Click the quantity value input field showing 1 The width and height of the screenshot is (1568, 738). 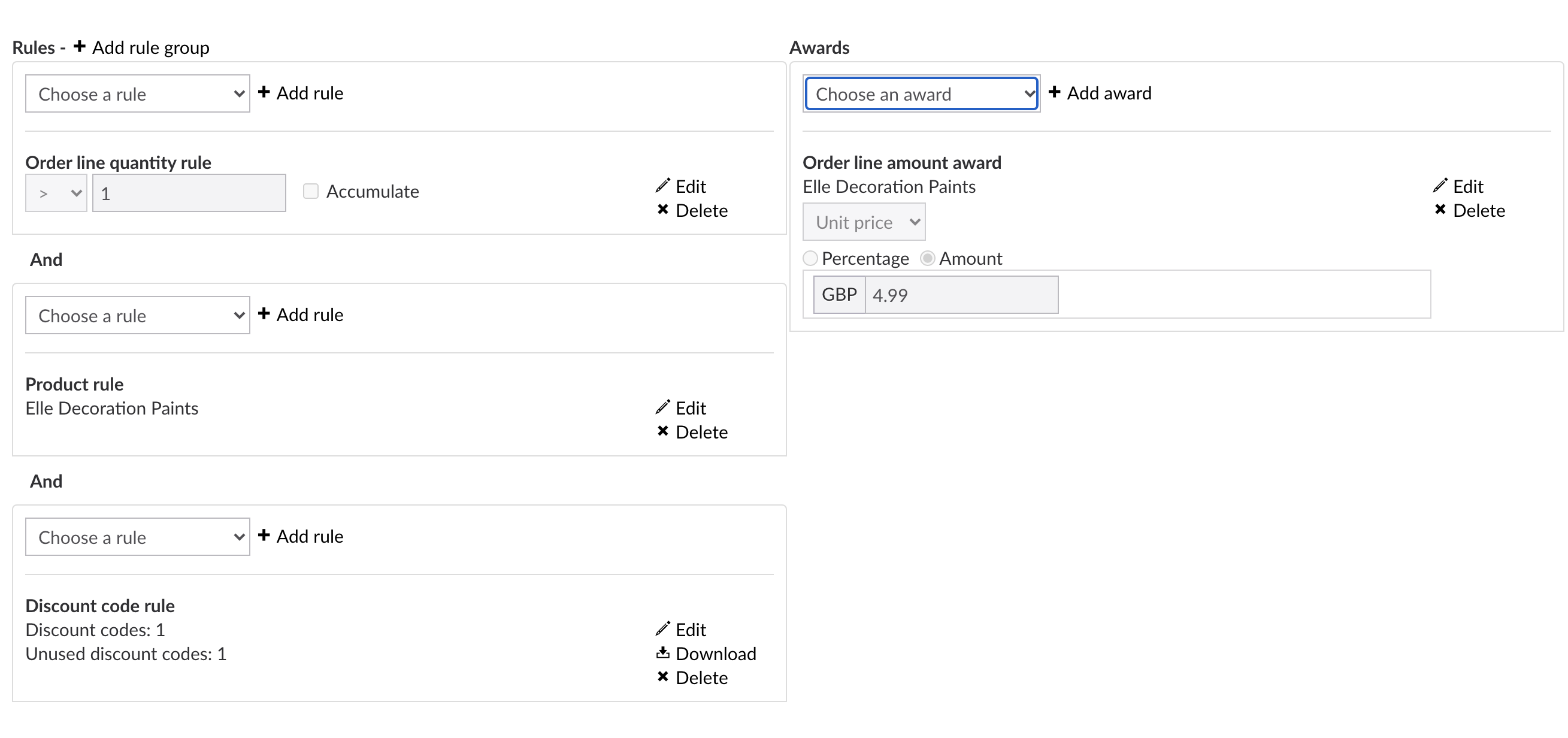pyautogui.click(x=189, y=193)
